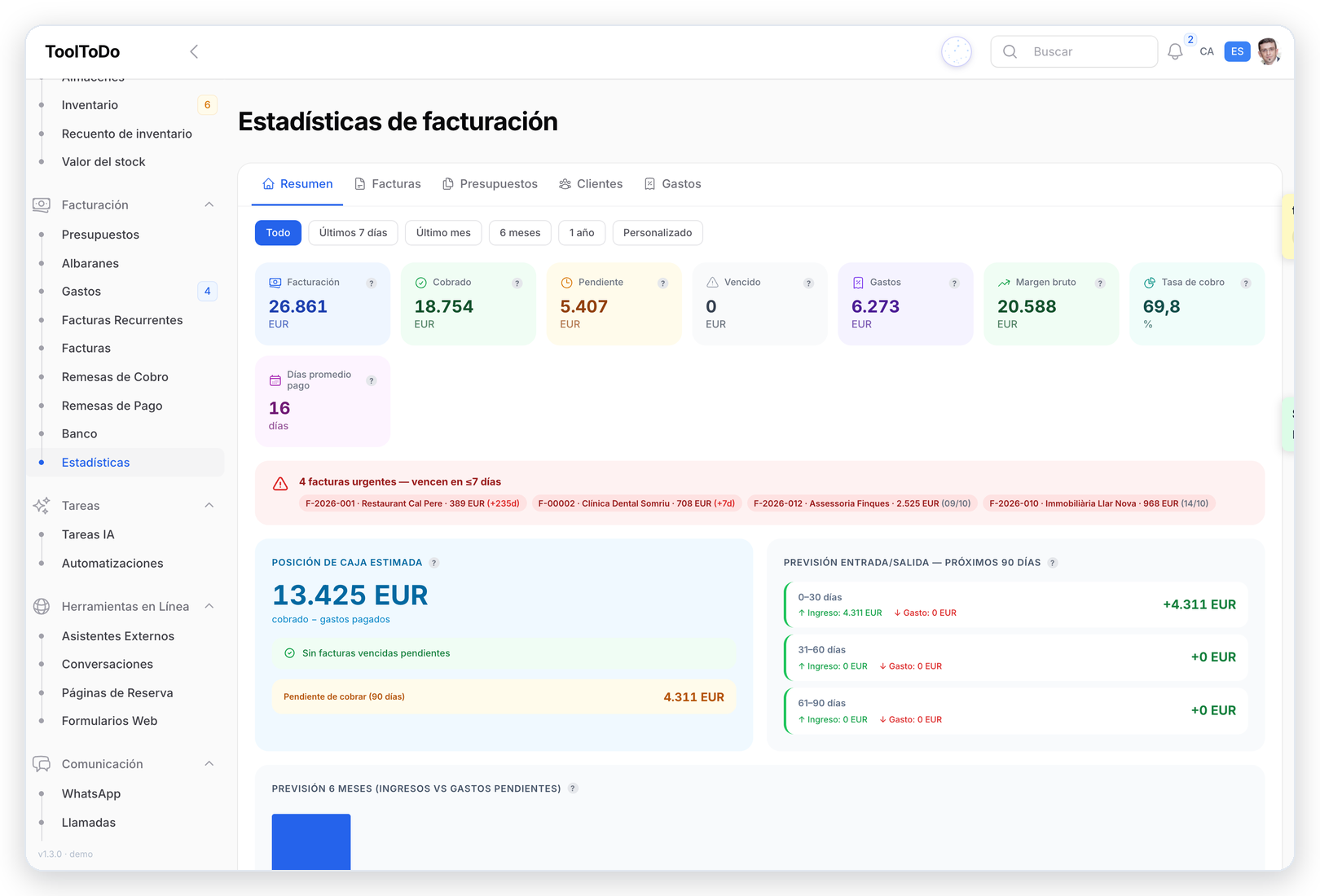The width and height of the screenshot is (1320, 896).
Task: Open urgent invoice F-2026-001 Restaurant Cal Pere
Action: (x=412, y=503)
